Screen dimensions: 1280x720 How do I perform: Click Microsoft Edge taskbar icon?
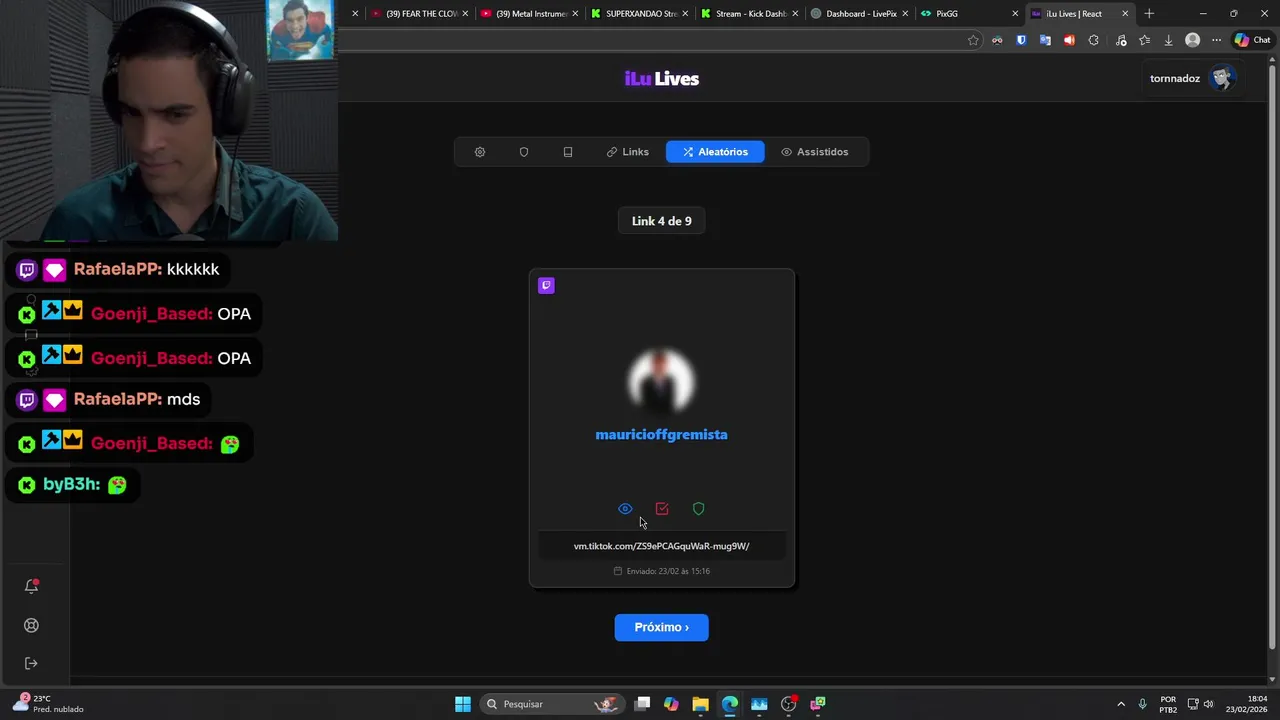point(730,704)
